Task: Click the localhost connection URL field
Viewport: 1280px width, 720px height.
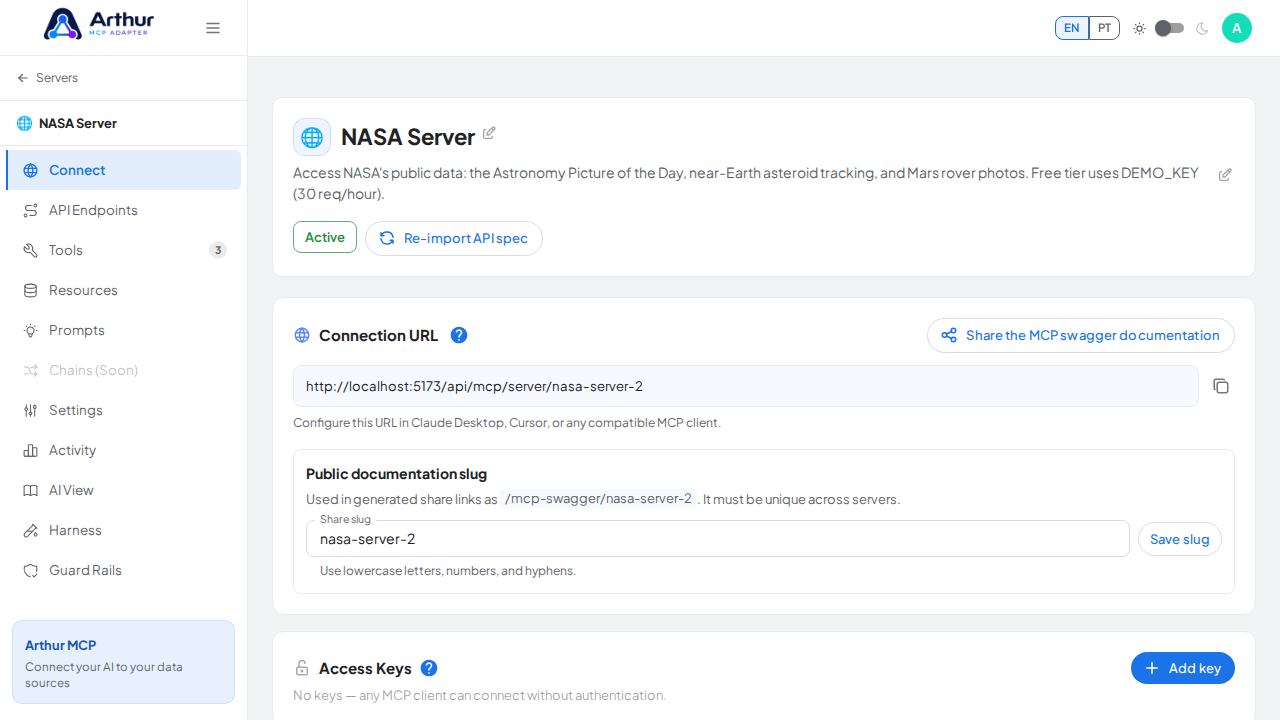Action: (746, 386)
